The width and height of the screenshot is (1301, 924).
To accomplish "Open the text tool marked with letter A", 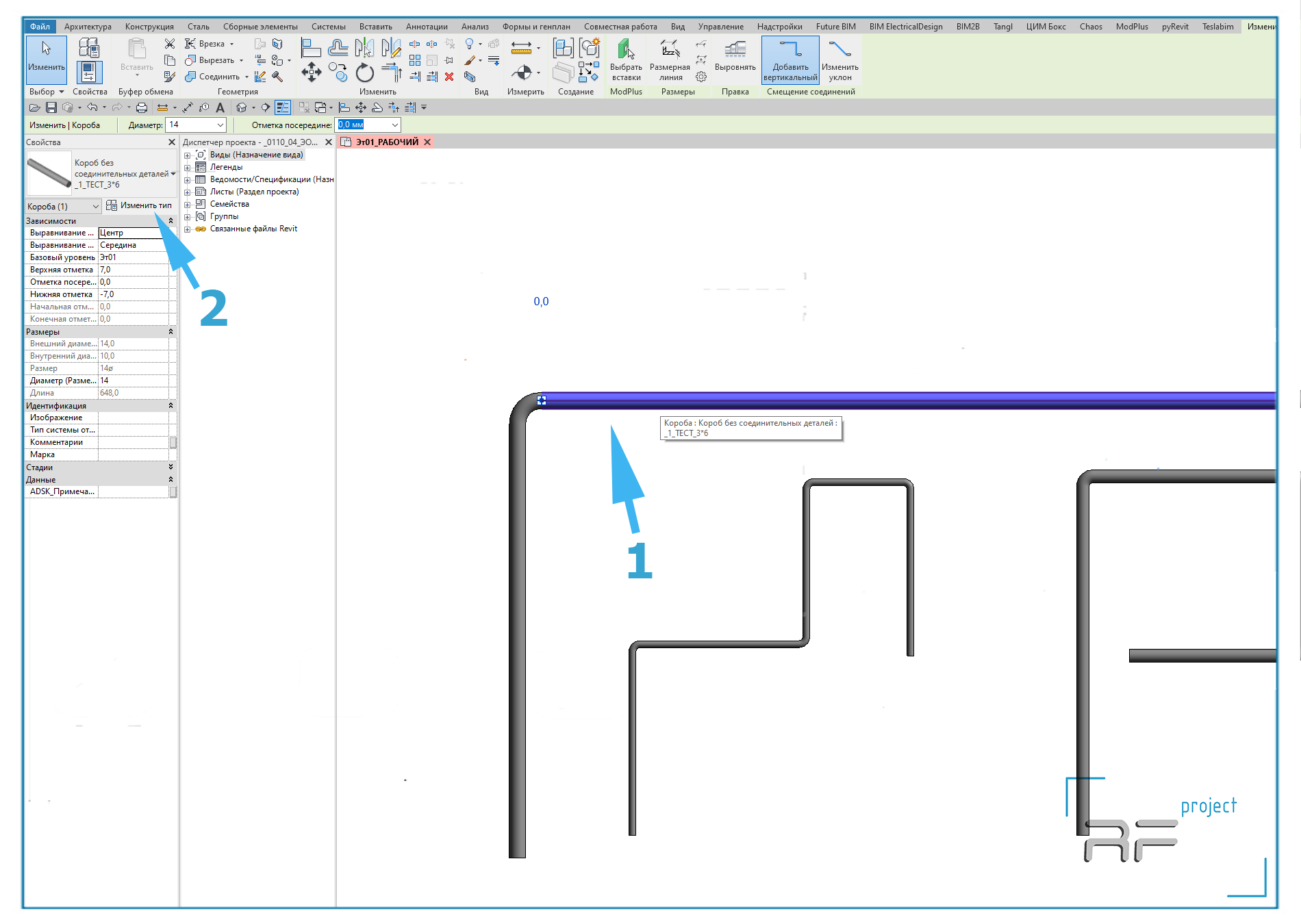I will [x=220, y=107].
